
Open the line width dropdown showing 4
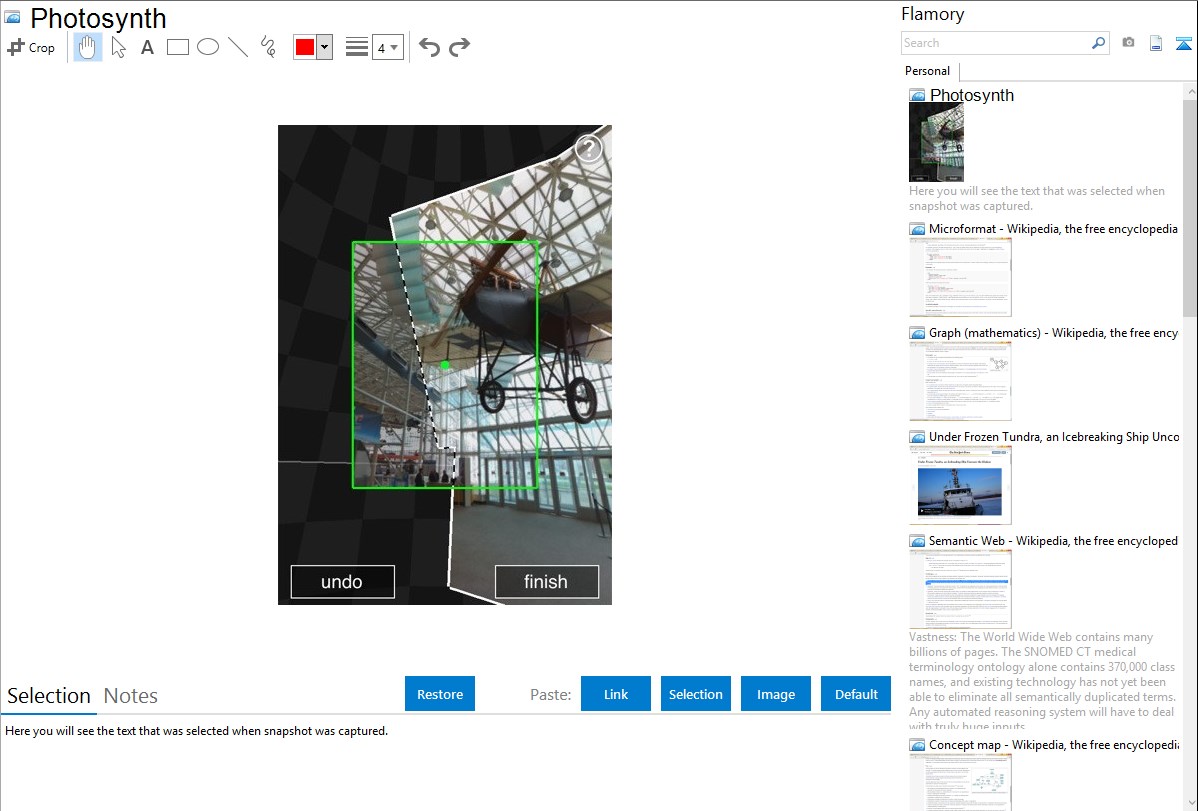(388, 47)
